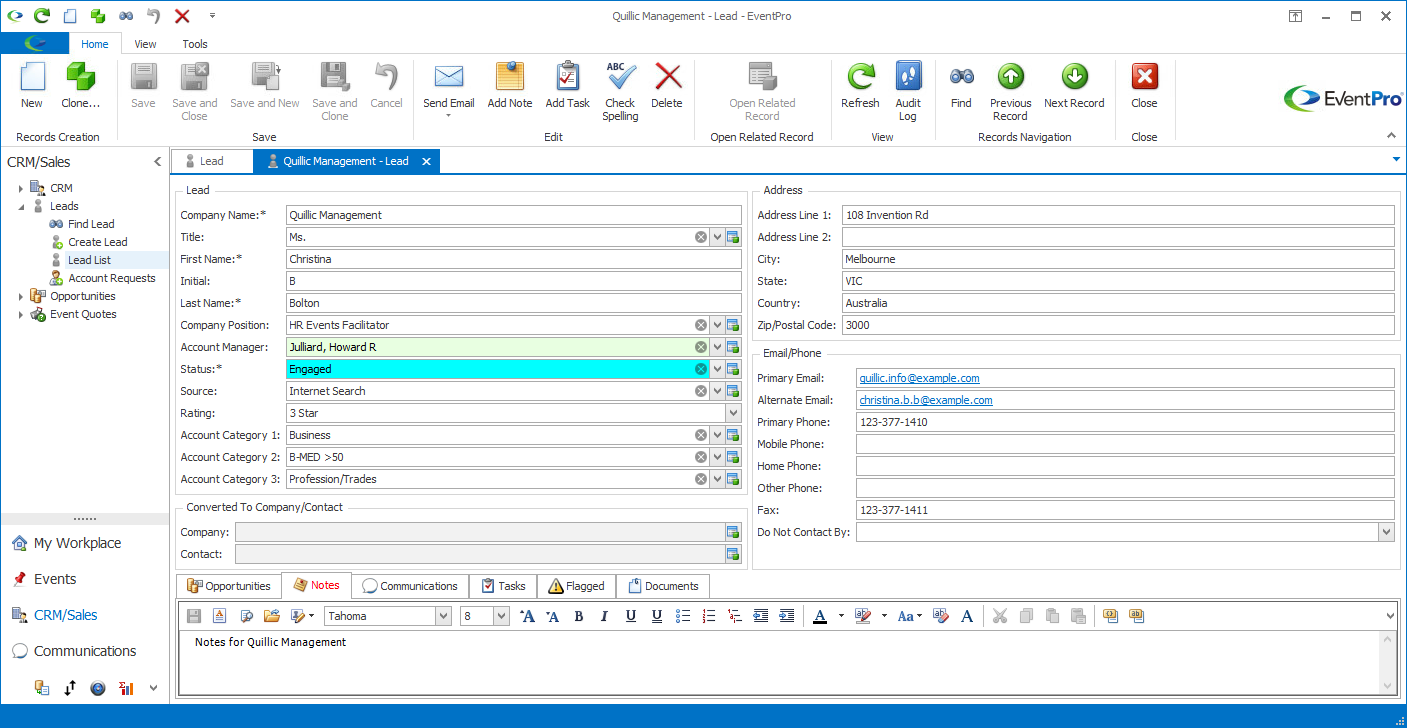Switch to Opportunities tab
This screenshot has height=728, width=1407.
point(229,586)
